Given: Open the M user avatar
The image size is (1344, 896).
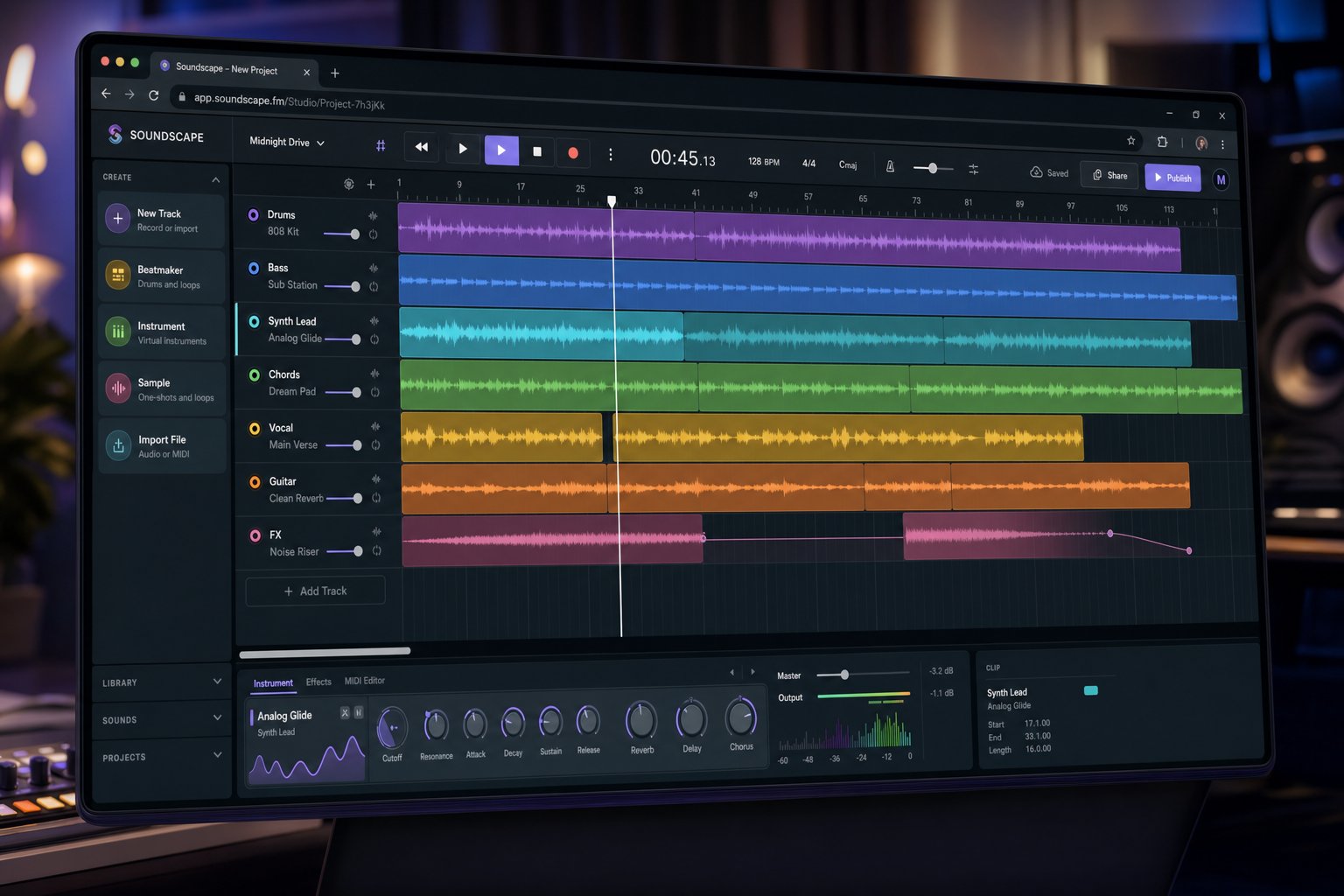Looking at the screenshot, I should [x=1221, y=179].
